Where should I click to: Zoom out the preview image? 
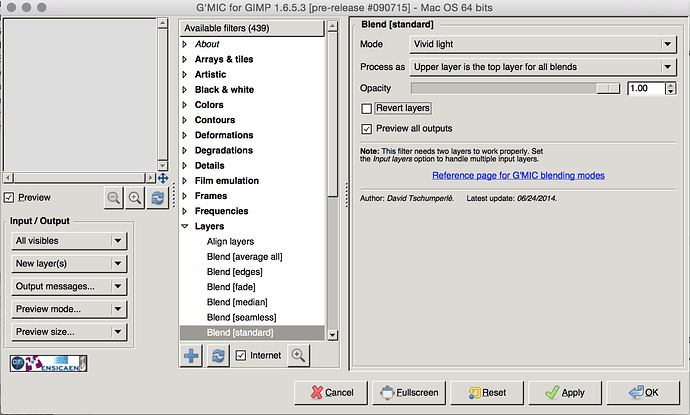[x=114, y=198]
